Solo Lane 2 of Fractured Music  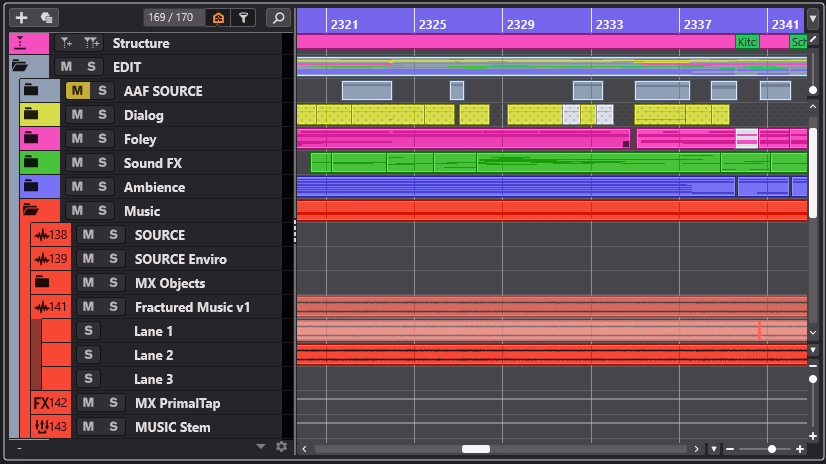pos(88,355)
